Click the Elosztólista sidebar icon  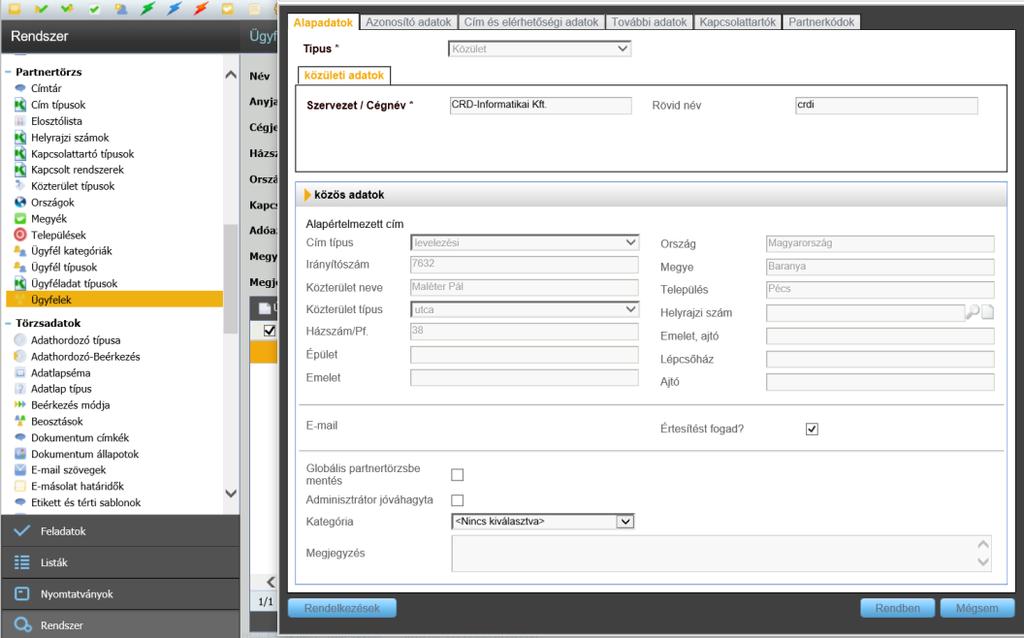coord(20,121)
